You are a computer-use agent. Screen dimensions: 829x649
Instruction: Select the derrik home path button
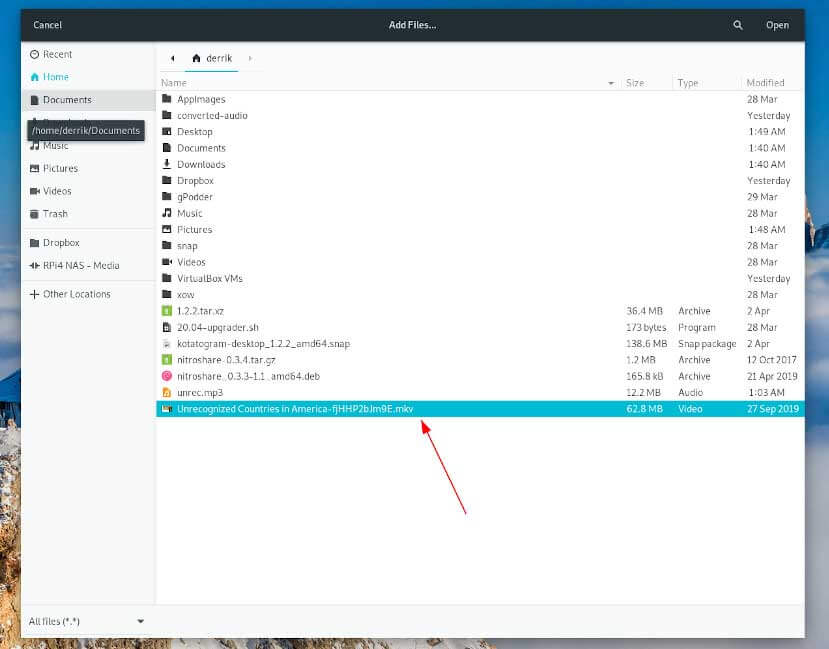click(x=212, y=58)
